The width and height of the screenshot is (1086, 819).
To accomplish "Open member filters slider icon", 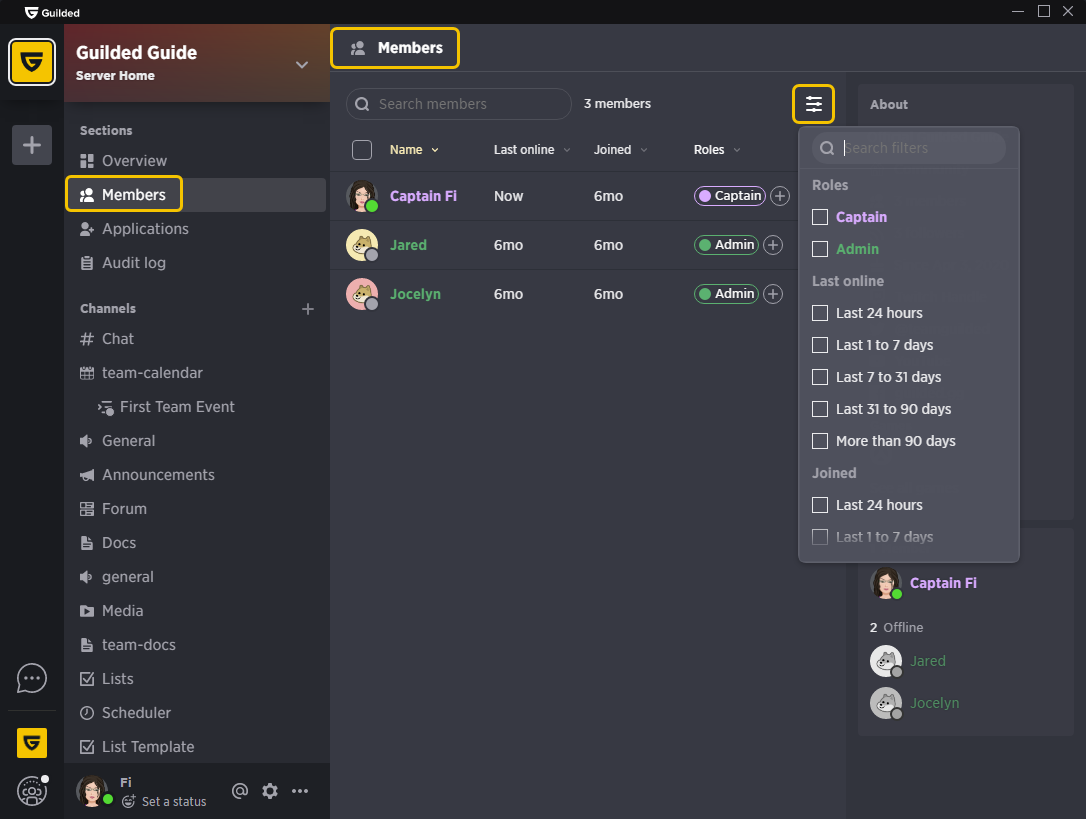I will 814,104.
